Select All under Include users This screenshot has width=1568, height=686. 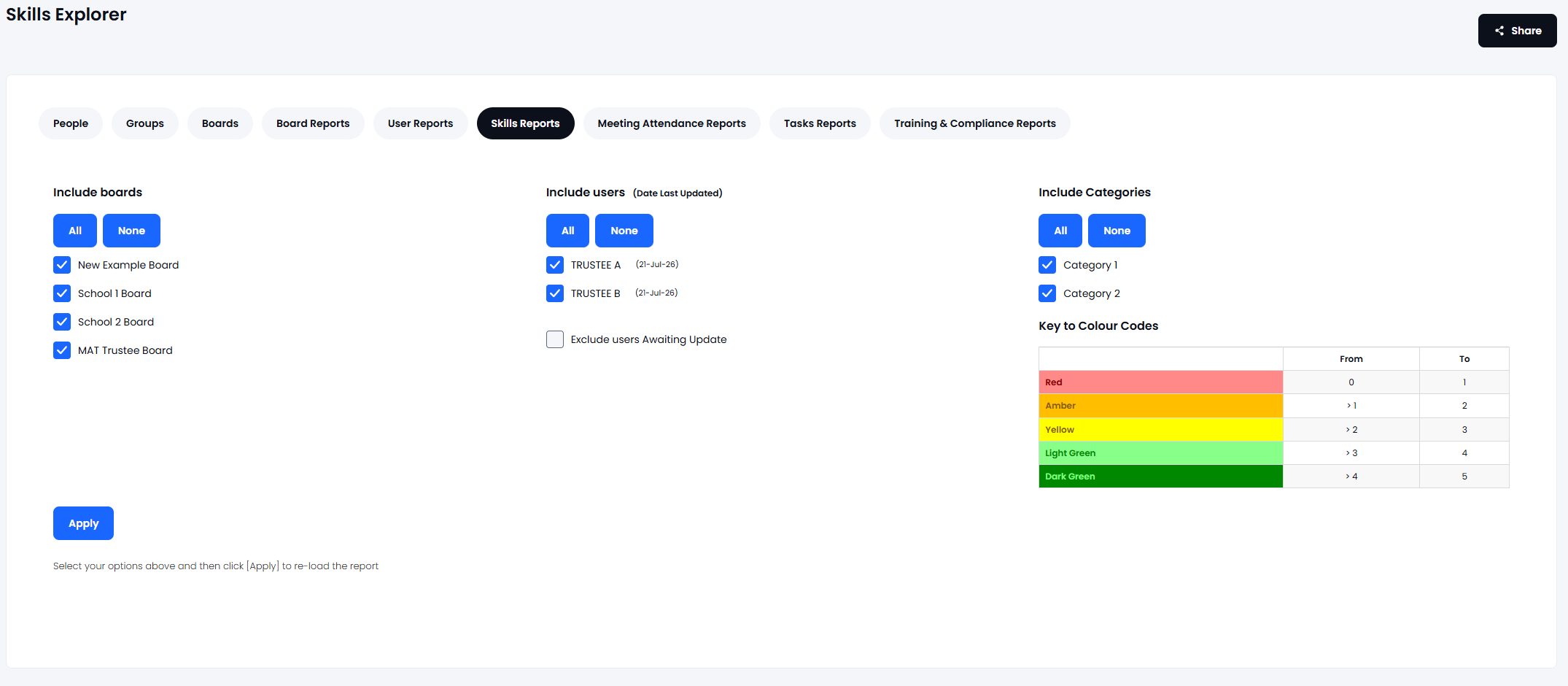pos(567,231)
